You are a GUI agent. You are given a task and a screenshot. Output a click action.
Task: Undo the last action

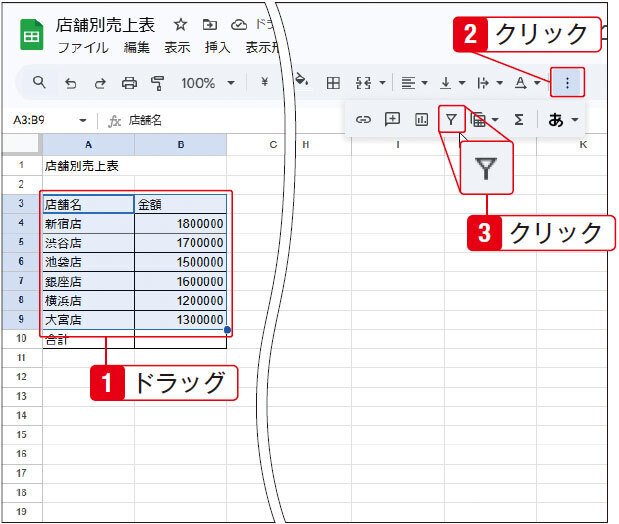tap(70, 83)
